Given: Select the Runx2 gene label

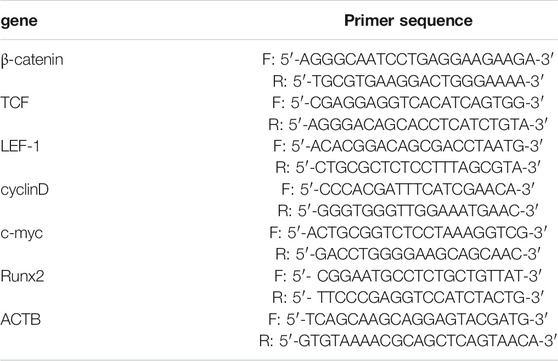Looking at the screenshot, I should click(x=22, y=276).
